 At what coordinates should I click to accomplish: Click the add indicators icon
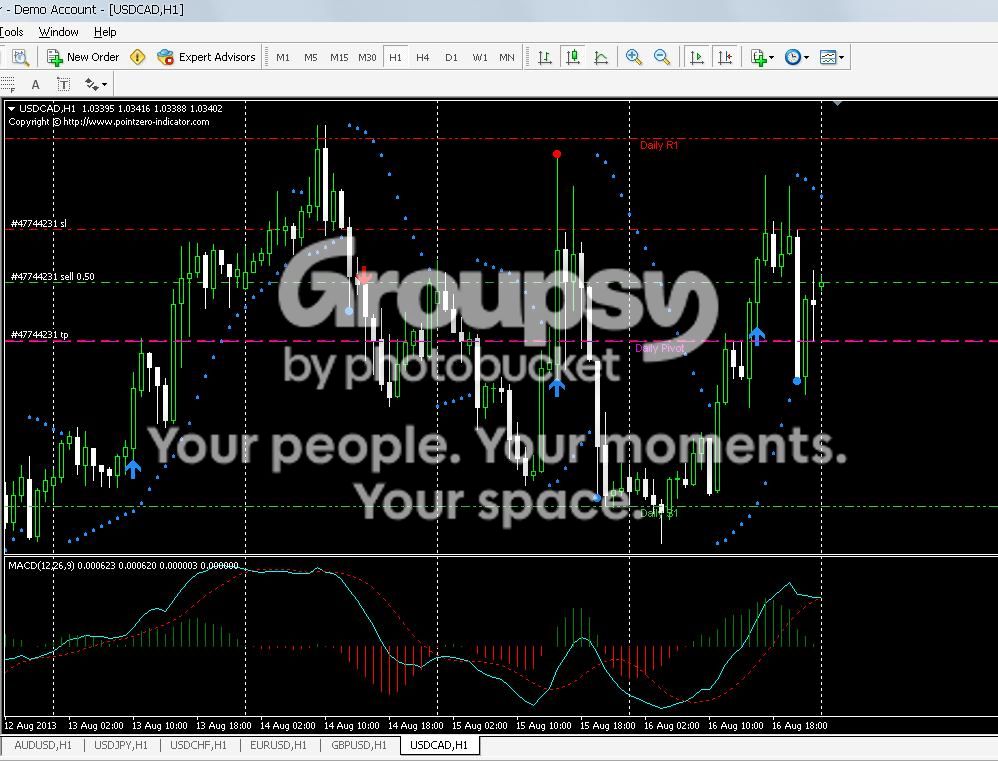758,57
